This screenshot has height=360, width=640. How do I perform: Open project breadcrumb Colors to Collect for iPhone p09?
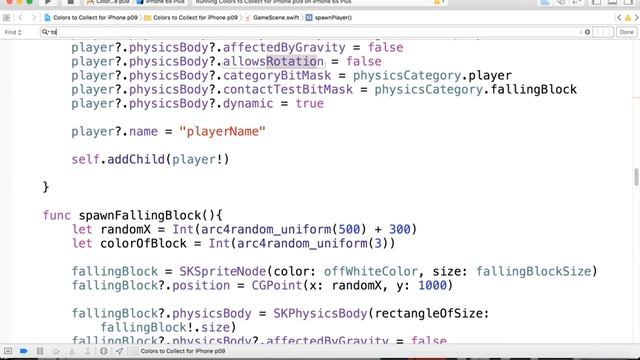[91, 18]
